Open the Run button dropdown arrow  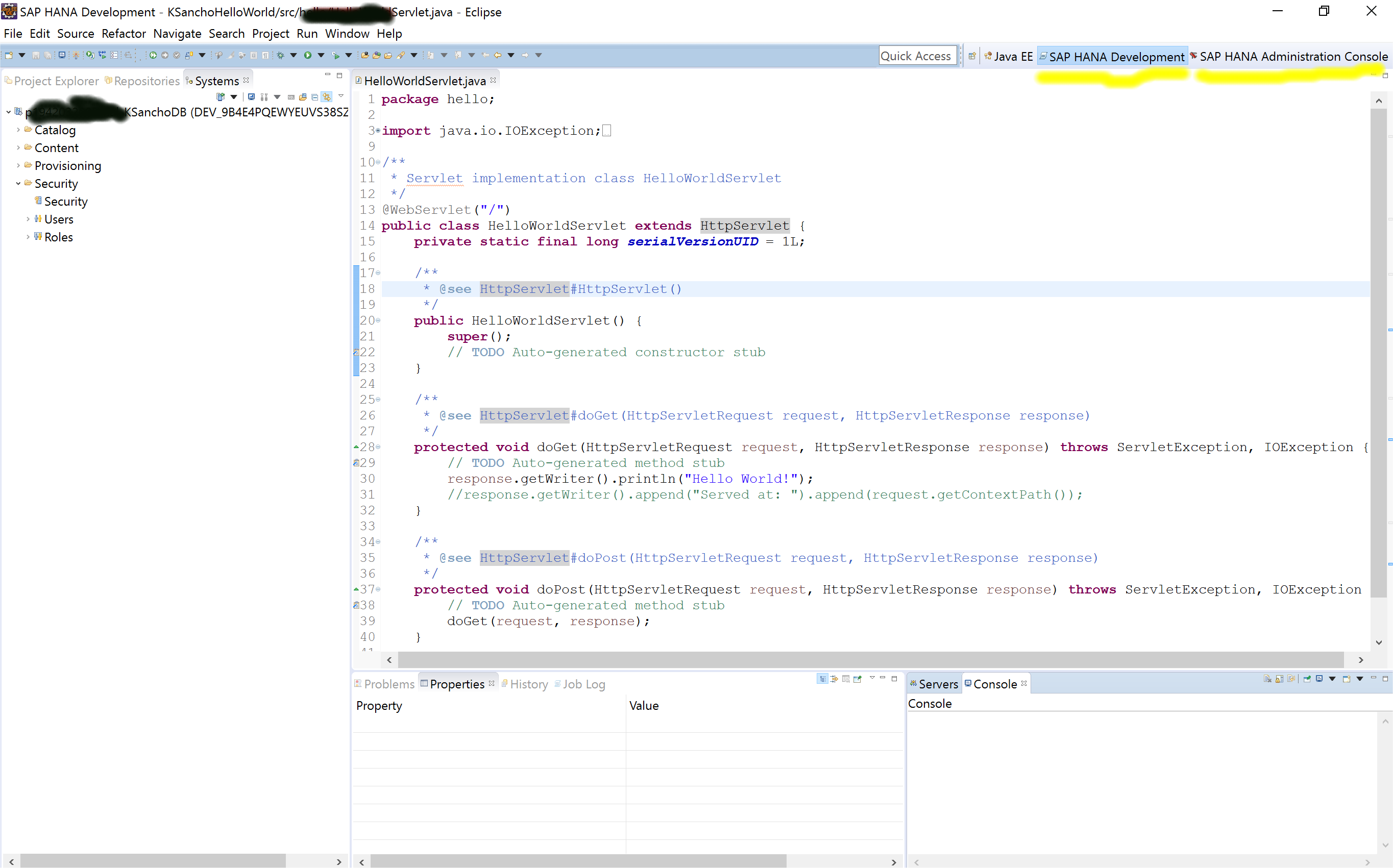coord(321,55)
